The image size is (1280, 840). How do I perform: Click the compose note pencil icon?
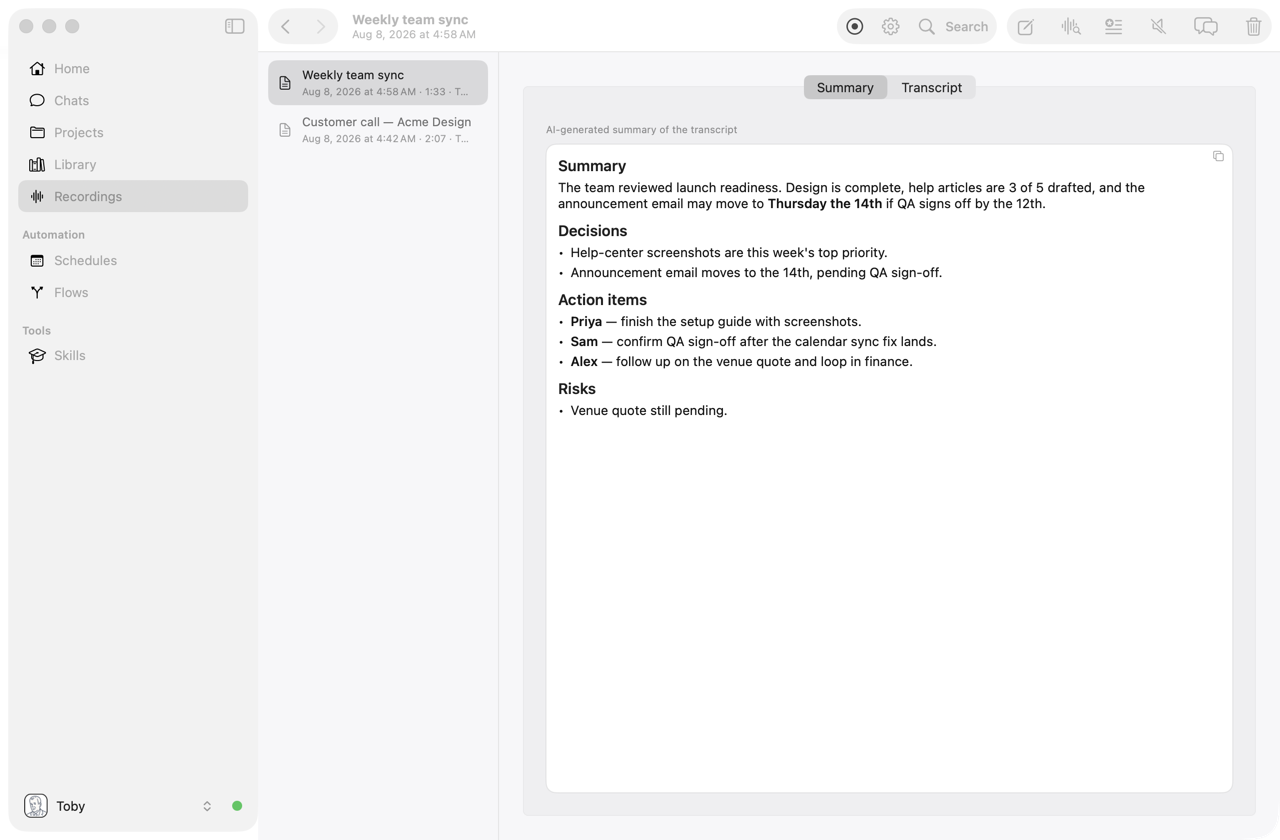click(1026, 27)
